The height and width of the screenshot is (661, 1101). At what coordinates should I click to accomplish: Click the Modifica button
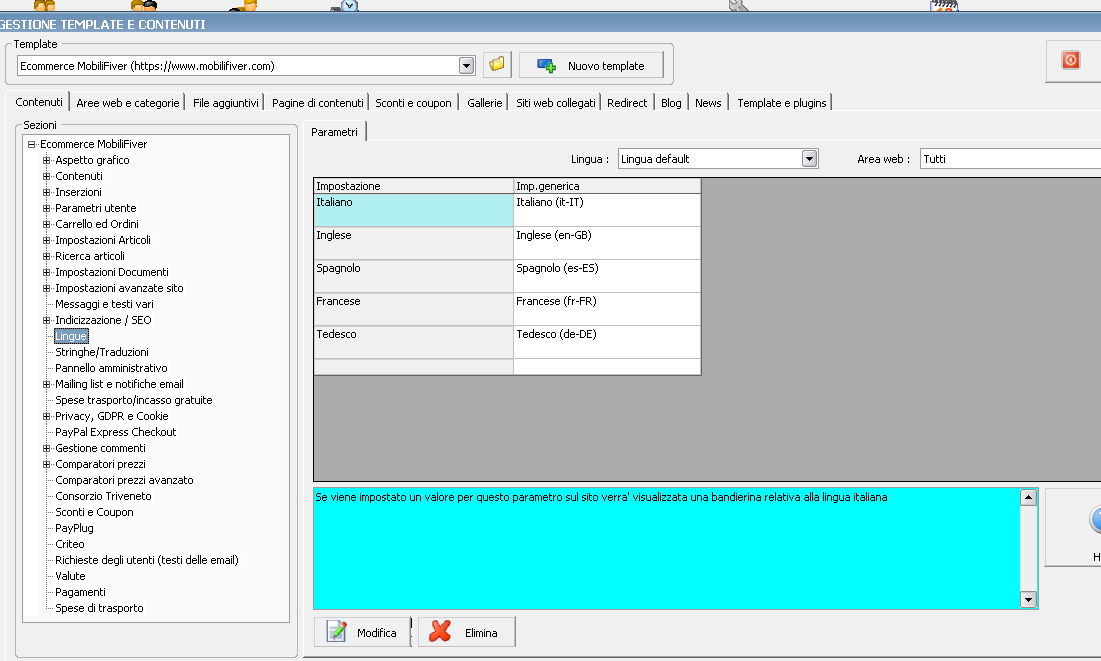[362, 632]
